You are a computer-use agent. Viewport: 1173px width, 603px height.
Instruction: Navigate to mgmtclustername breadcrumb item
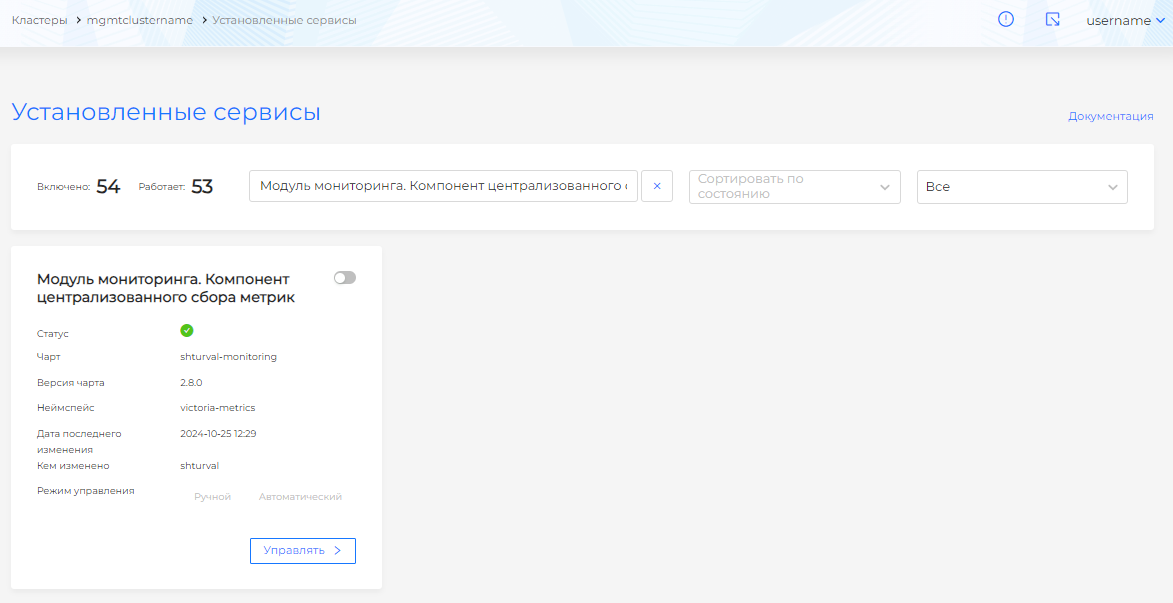[139, 20]
